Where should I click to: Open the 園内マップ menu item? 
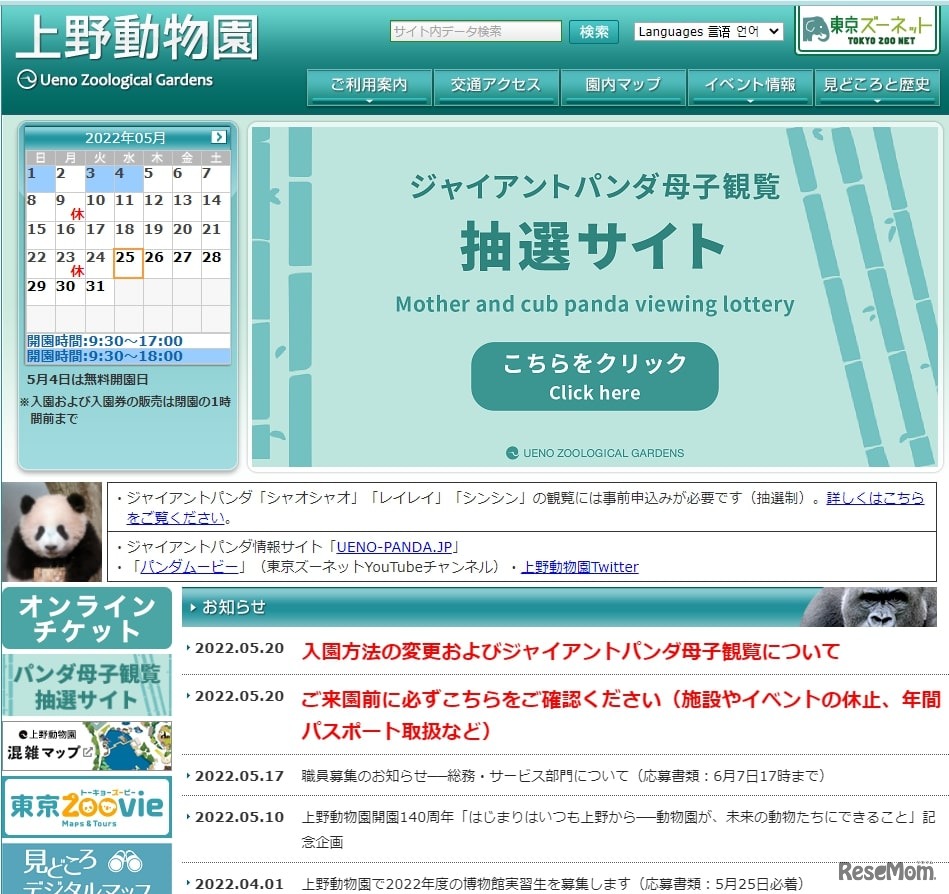[x=623, y=86]
